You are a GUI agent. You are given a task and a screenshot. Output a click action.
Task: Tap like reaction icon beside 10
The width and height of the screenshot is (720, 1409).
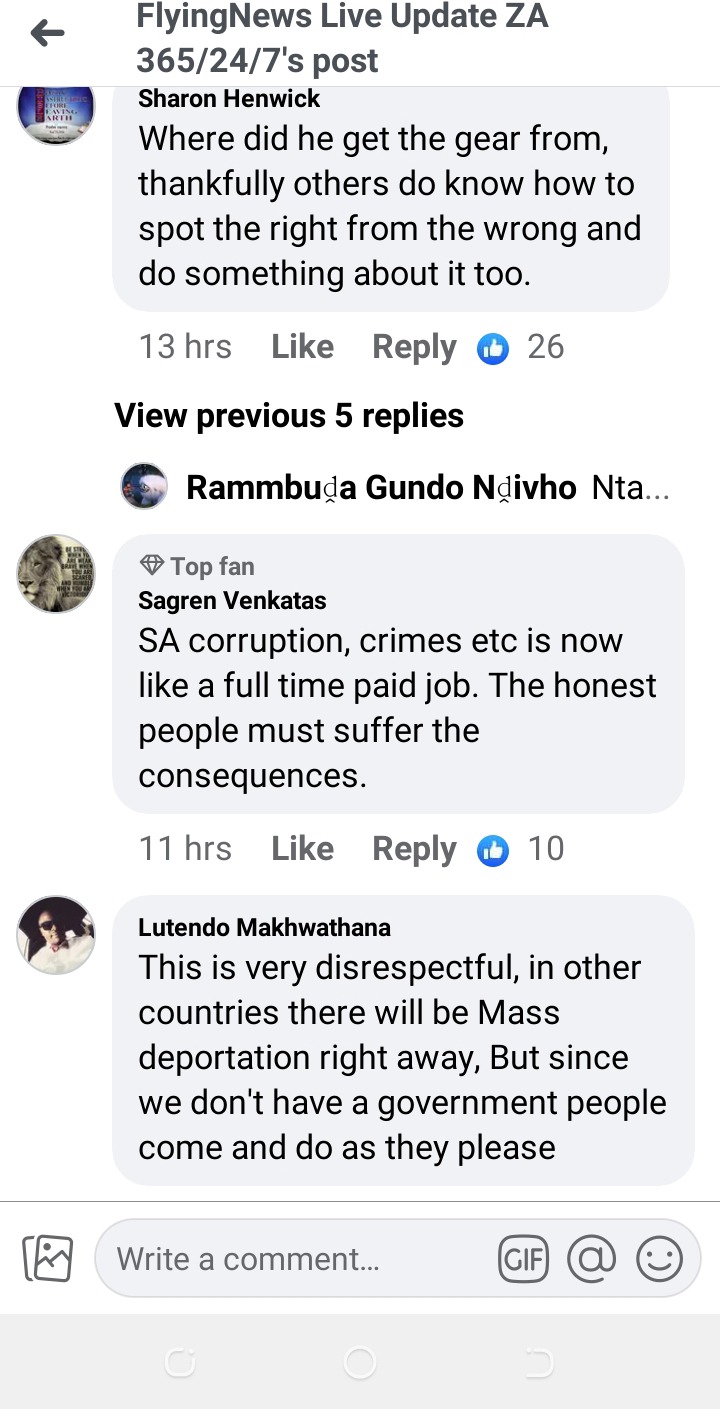(493, 850)
